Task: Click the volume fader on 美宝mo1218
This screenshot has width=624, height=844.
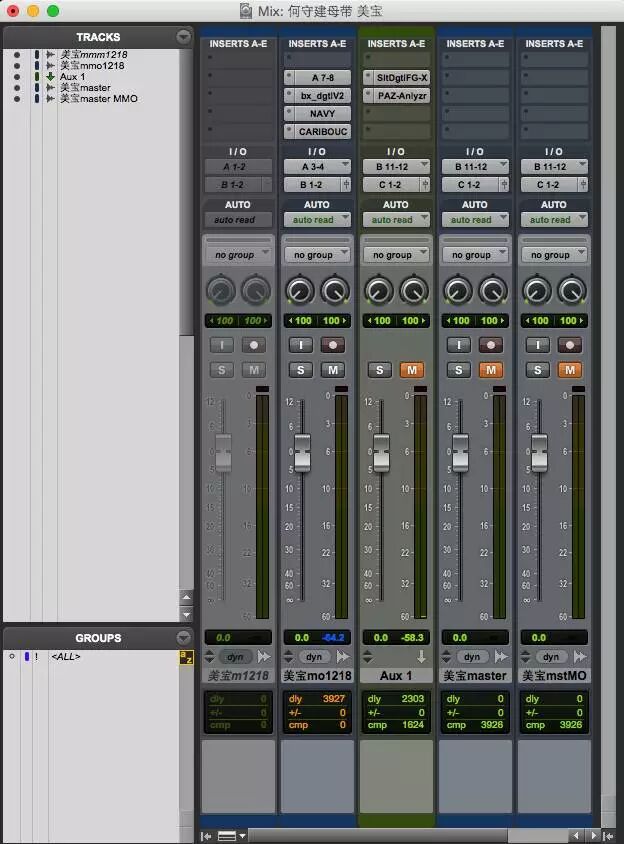Action: (x=303, y=453)
